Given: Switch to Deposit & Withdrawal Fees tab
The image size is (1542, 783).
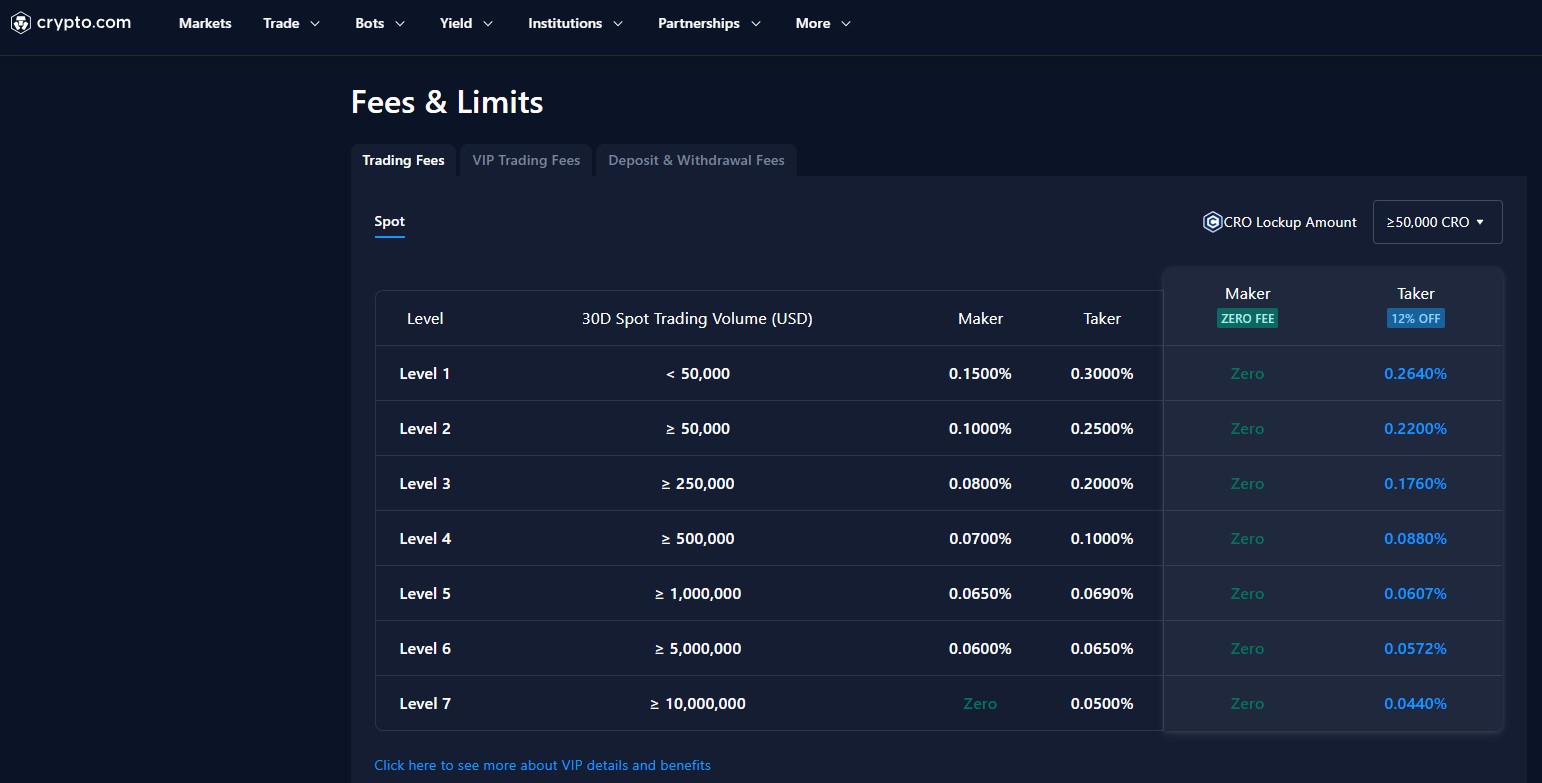Looking at the screenshot, I should 696,160.
